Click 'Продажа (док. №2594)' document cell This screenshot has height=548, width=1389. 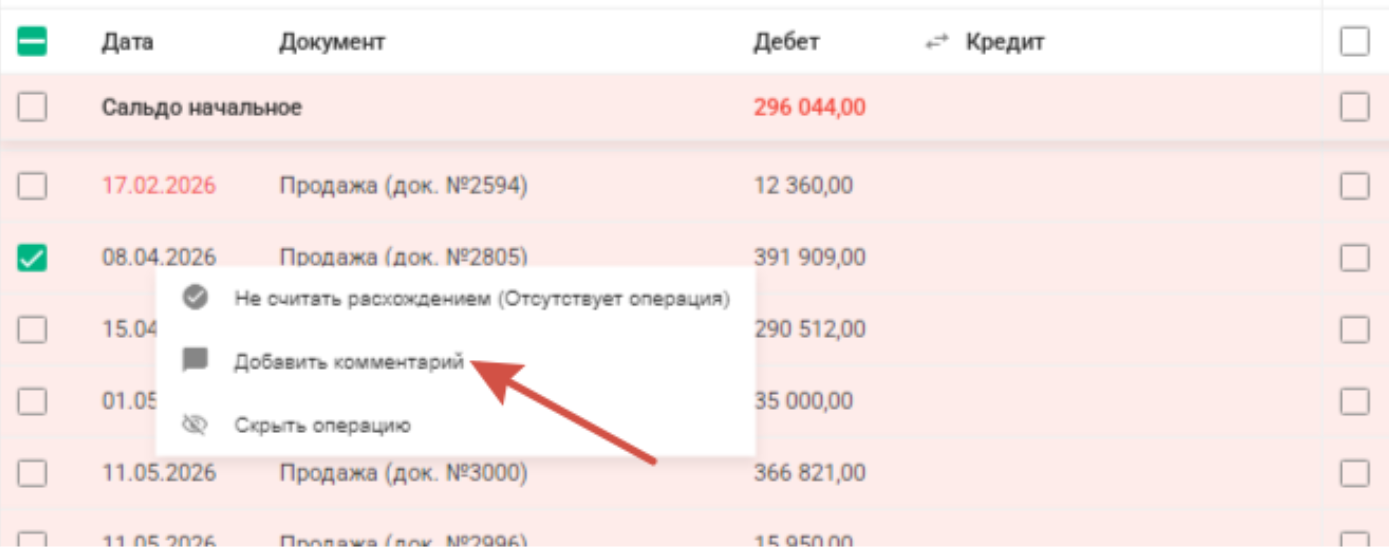point(403,186)
